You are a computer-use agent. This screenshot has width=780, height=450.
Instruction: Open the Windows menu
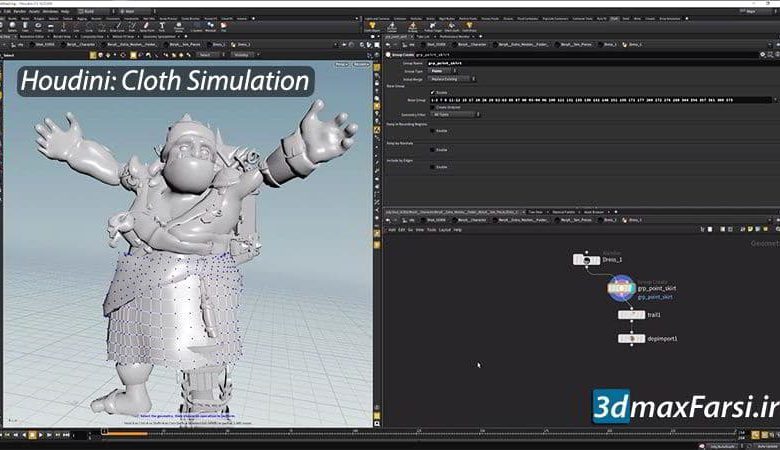50,11
